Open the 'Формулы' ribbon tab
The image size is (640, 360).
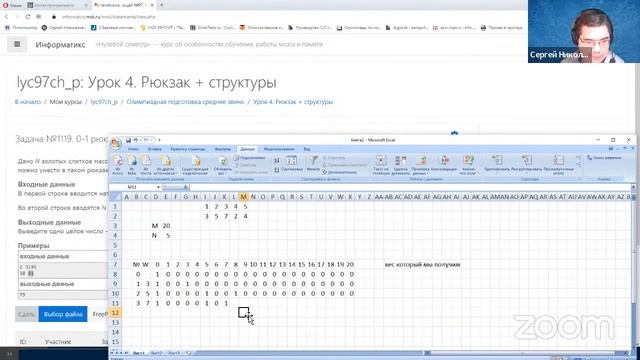pos(223,149)
